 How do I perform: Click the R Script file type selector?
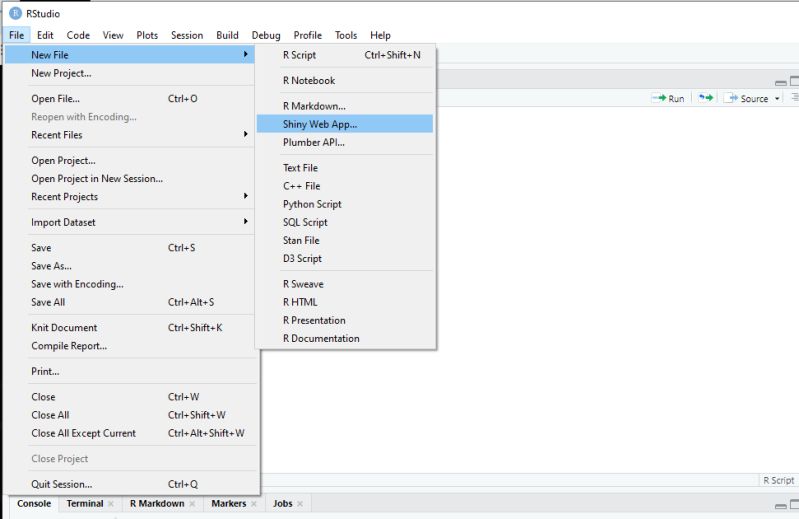click(x=778, y=480)
